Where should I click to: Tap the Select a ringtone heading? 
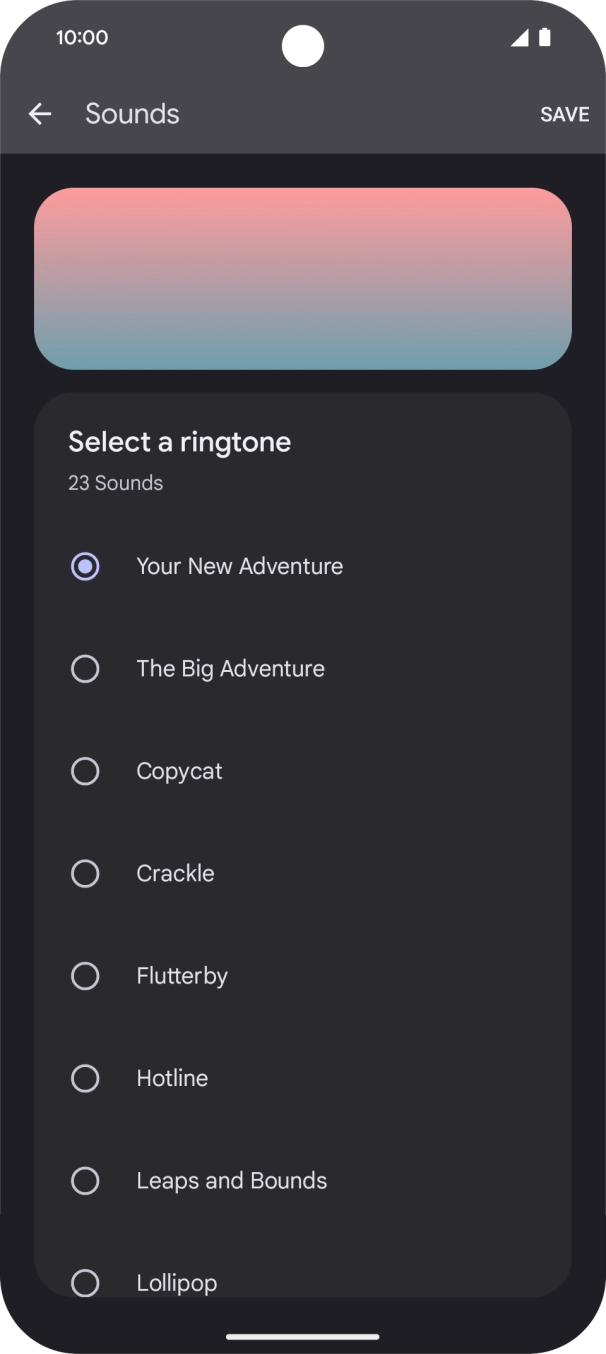(x=179, y=441)
